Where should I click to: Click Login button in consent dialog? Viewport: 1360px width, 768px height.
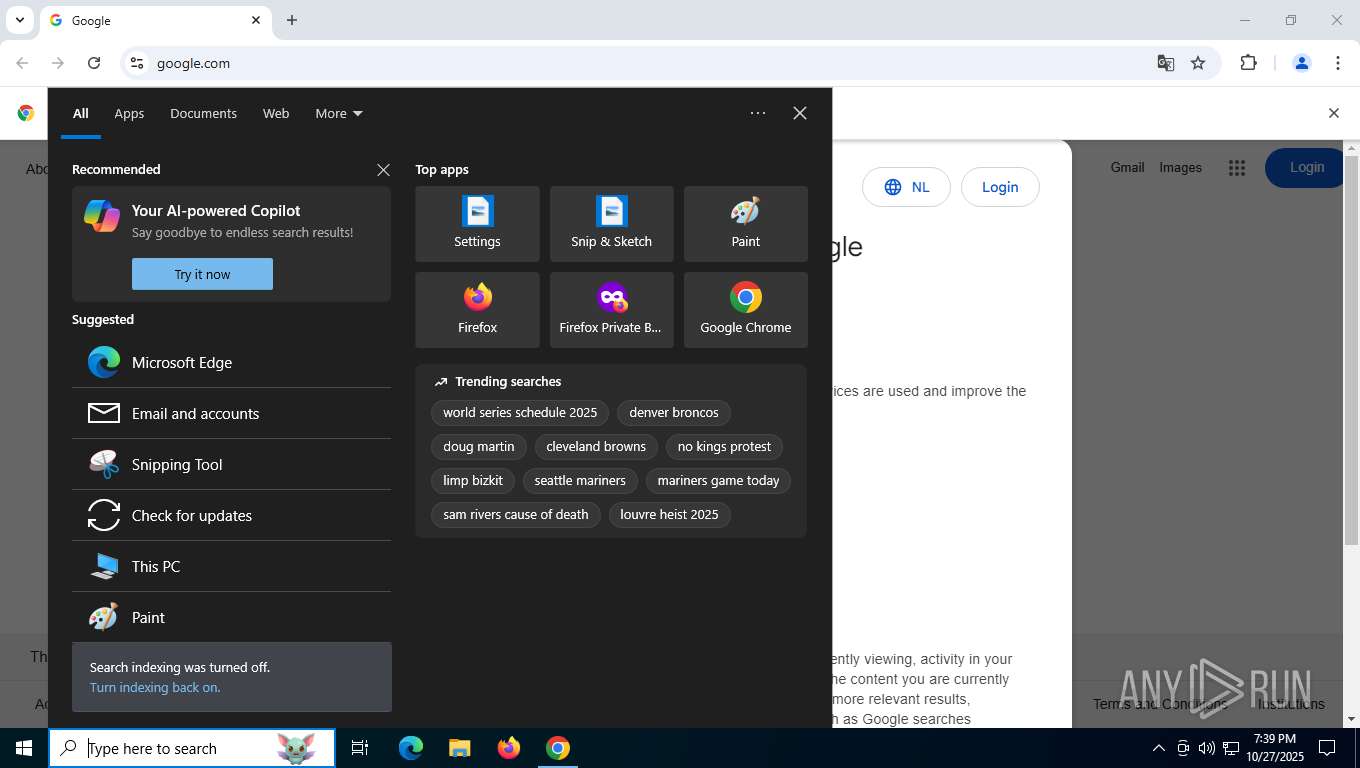coord(1000,187)
